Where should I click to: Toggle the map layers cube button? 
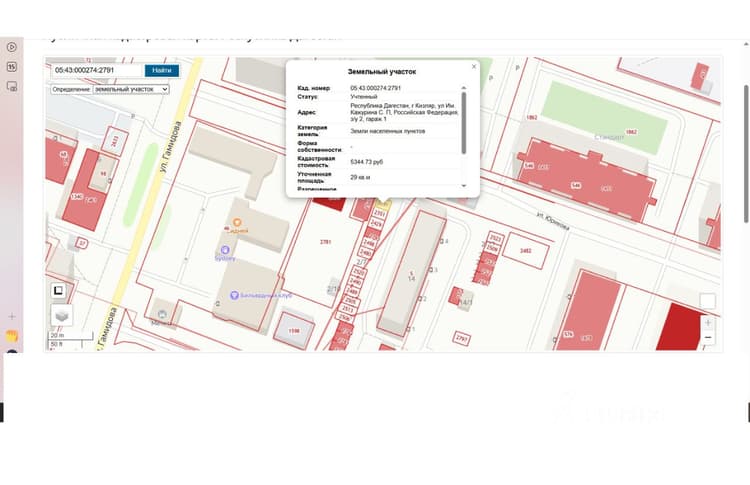pos(62,315)
